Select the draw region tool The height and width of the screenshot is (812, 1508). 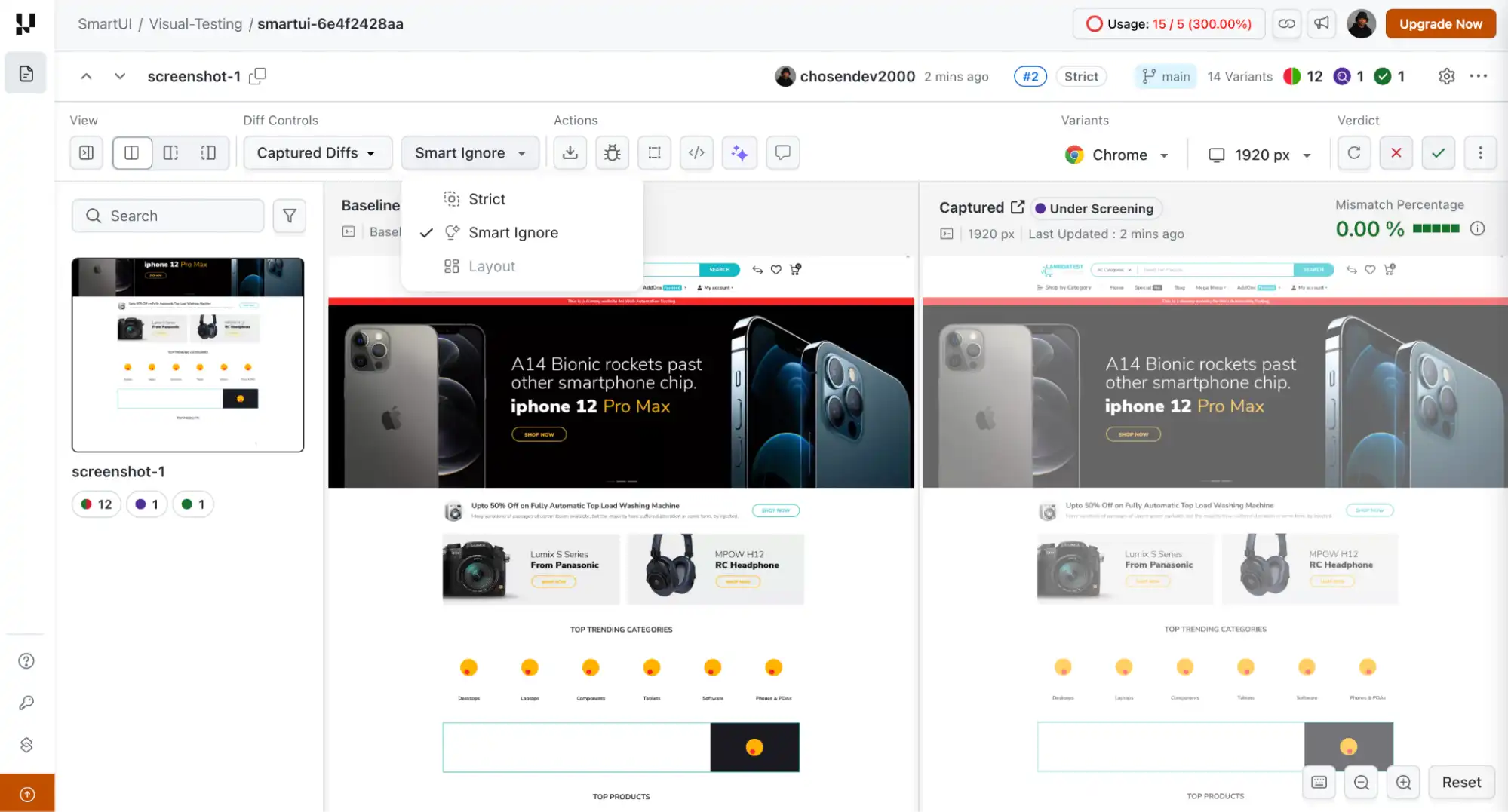(655, 153)
